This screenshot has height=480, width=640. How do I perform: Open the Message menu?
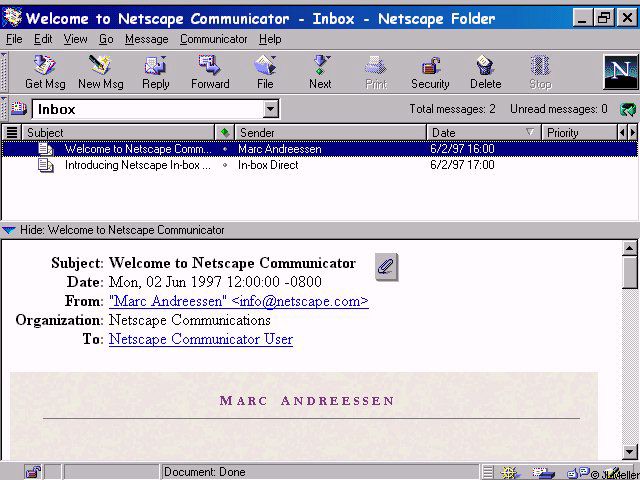(147, 39)
